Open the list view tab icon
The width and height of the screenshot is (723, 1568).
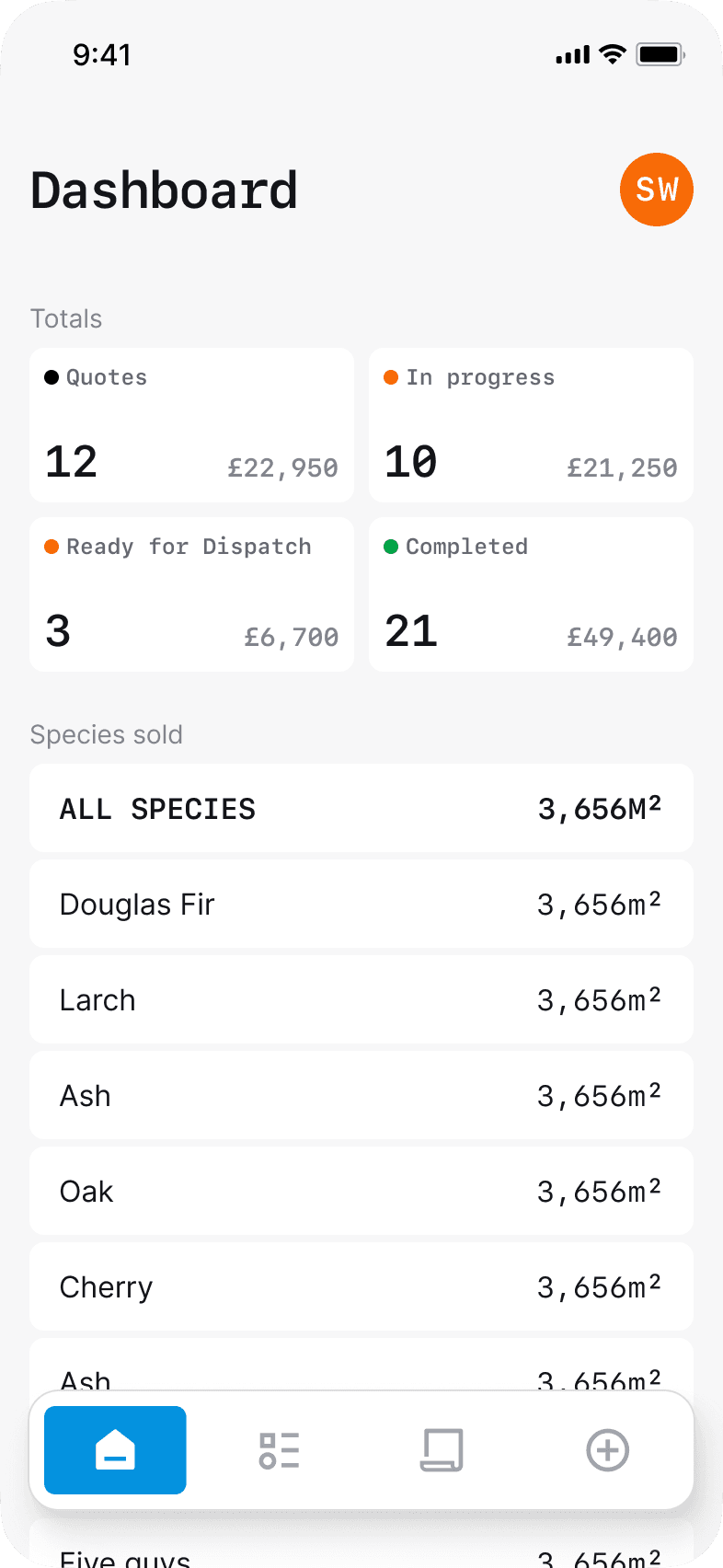tap(279, 1450)
